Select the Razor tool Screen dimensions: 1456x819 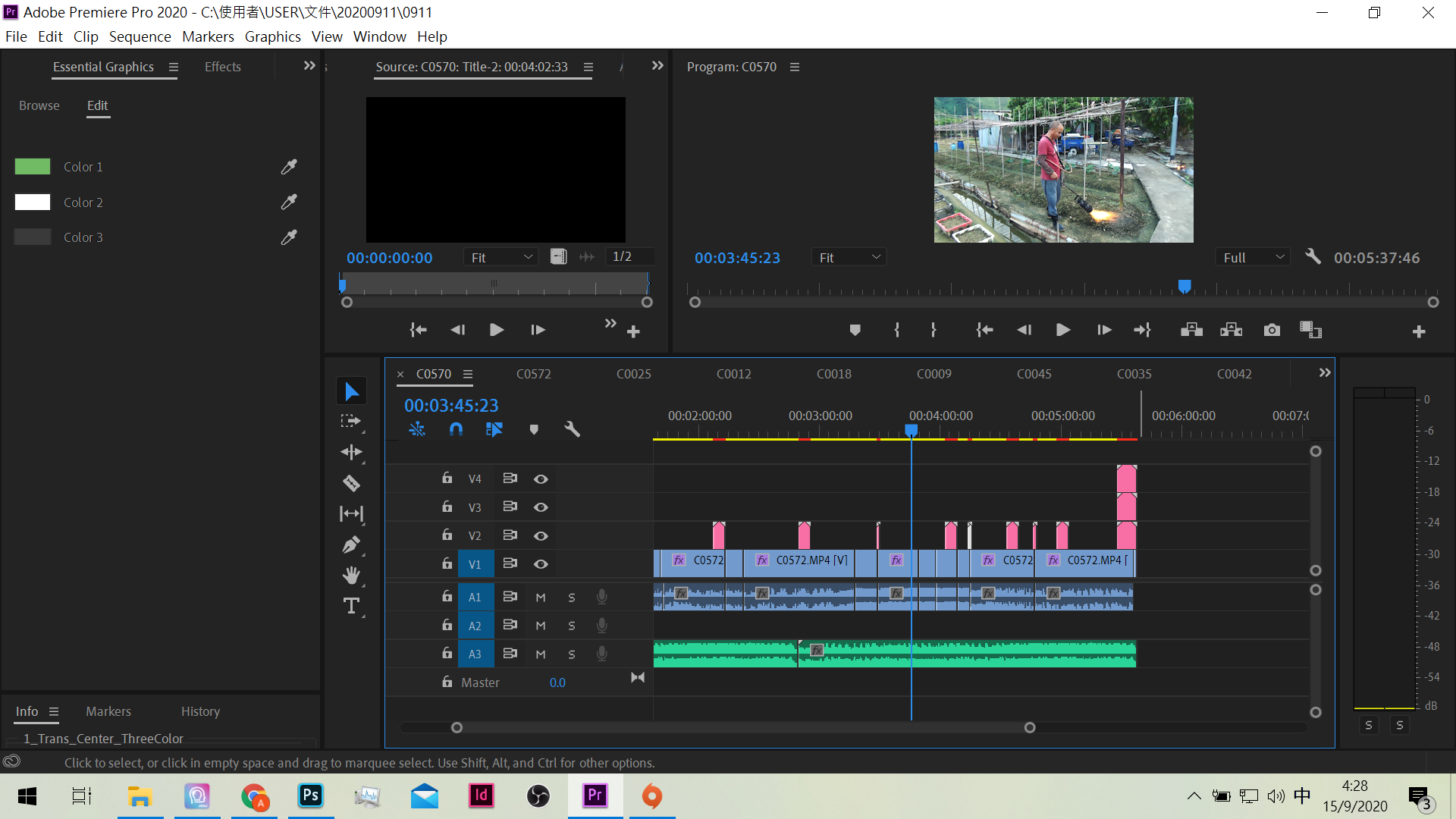[x=351, y=483]
